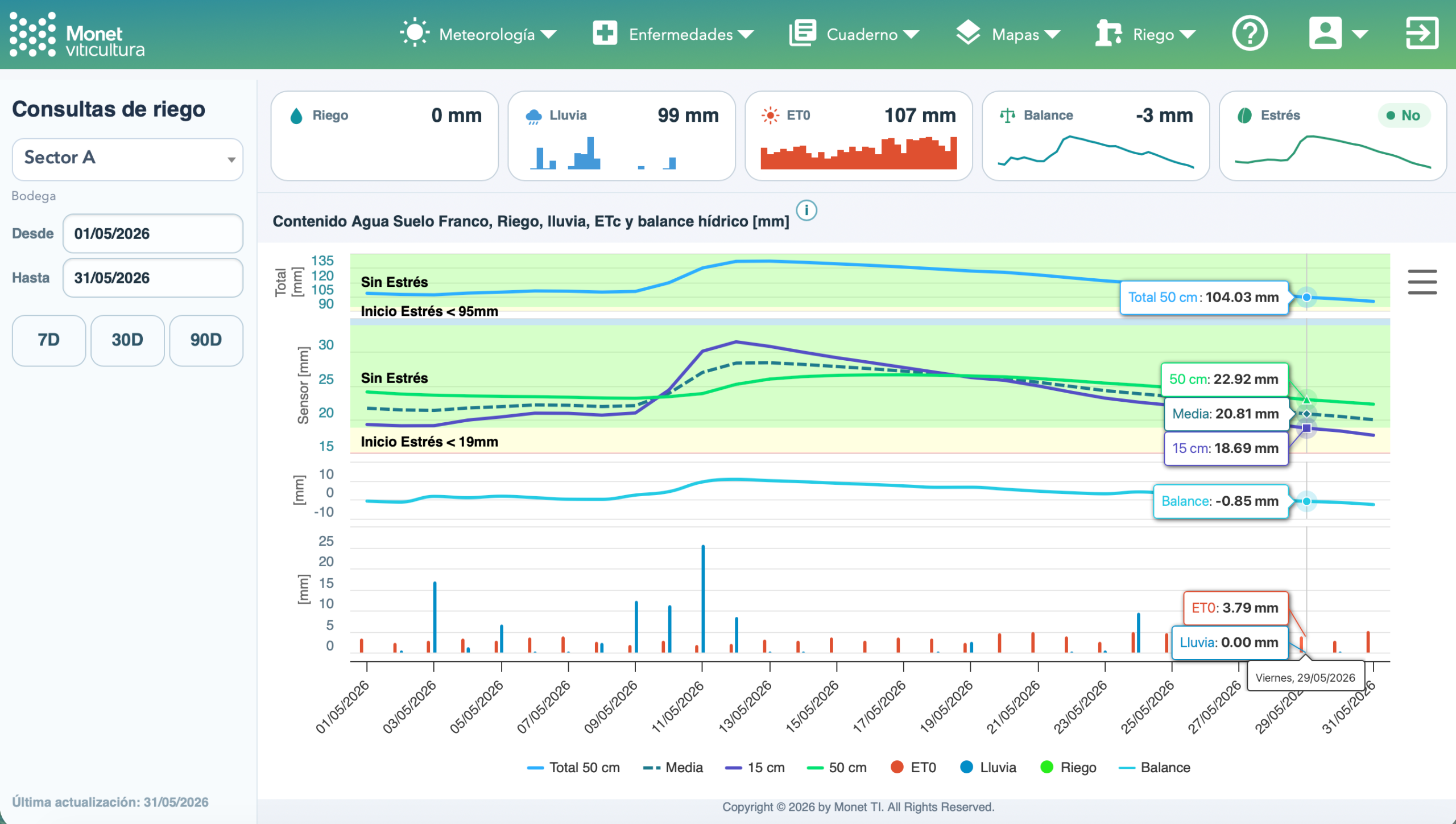
Task: Click the user profile avatar icon
Action: [x=1325, y=33]
